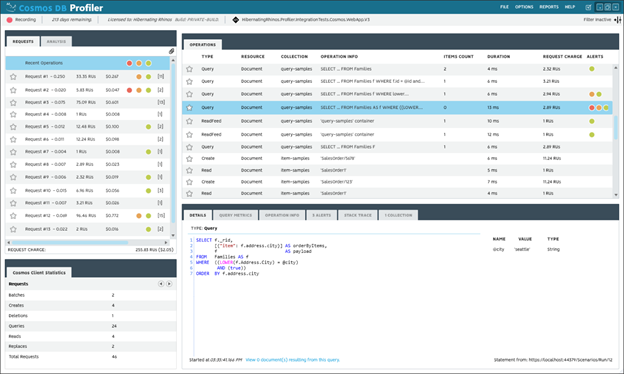Click the edit note icon in the title bar
This screenshot has height=374, width=624.
[588, 7]
